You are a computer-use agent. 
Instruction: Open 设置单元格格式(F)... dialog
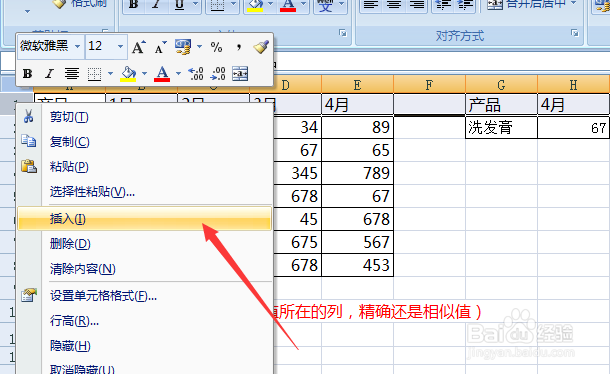(x=145, y=296)
